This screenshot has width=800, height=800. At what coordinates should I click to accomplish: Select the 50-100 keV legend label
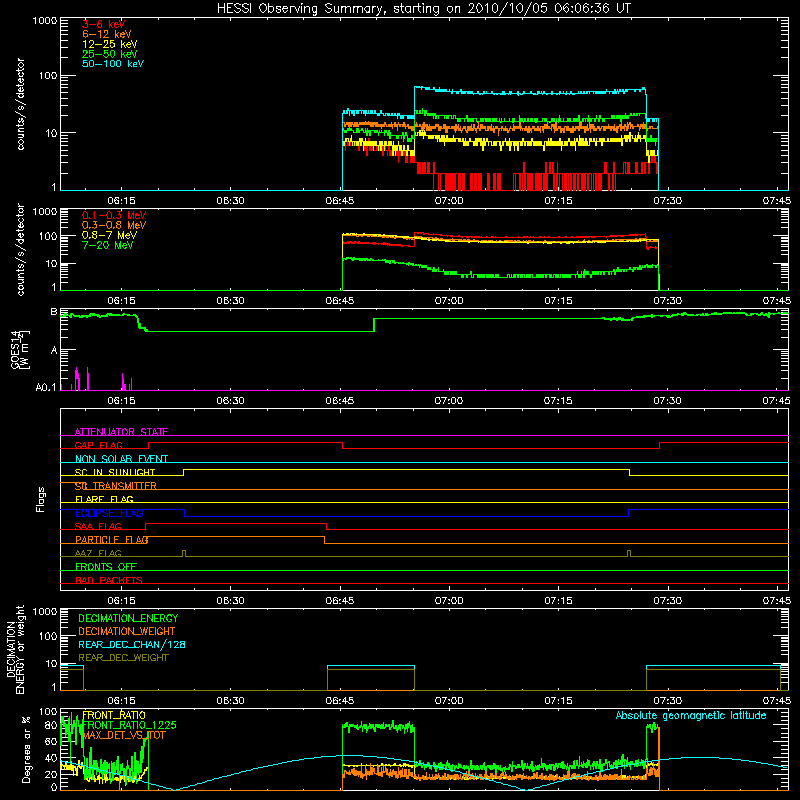tap(113, 64)
